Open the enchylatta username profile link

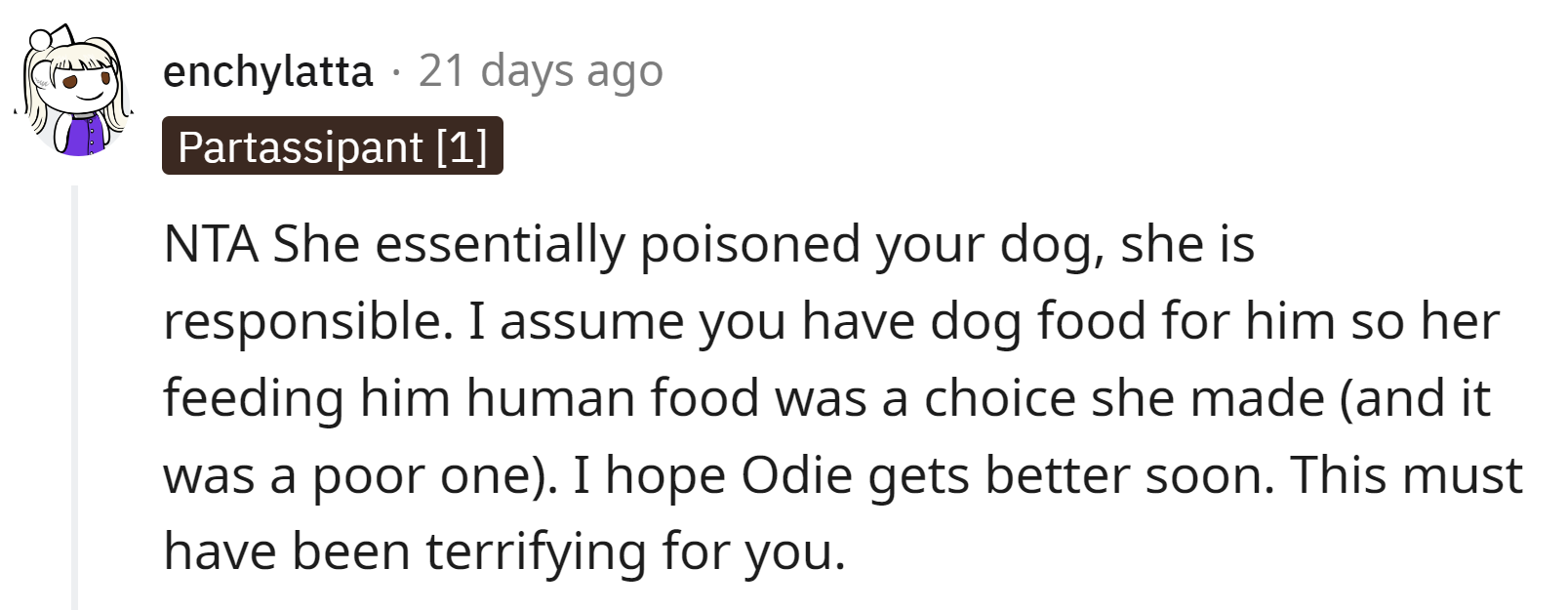click(x=268, y=71)
